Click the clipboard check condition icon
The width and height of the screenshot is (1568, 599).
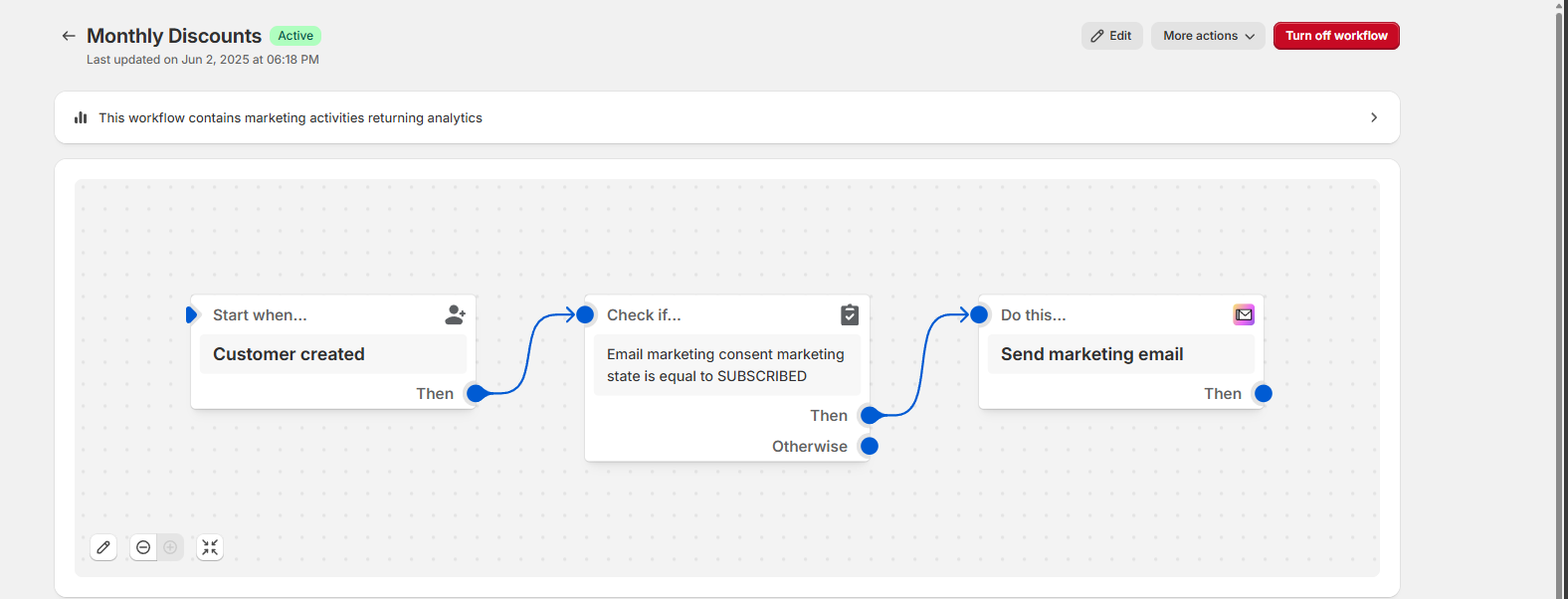click(850, 314)
